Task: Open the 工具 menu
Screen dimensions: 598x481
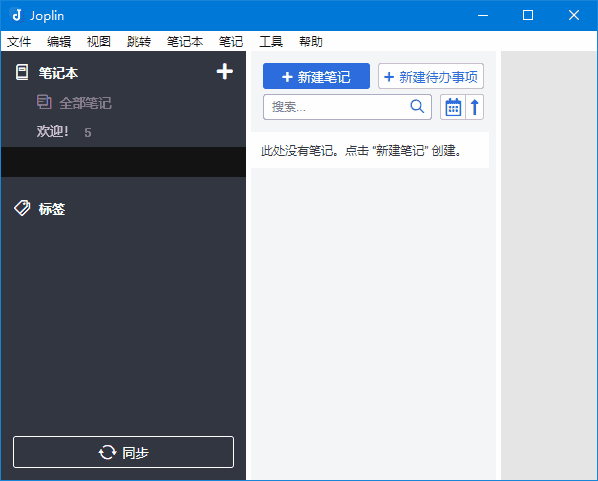Action: coord(271,42)
